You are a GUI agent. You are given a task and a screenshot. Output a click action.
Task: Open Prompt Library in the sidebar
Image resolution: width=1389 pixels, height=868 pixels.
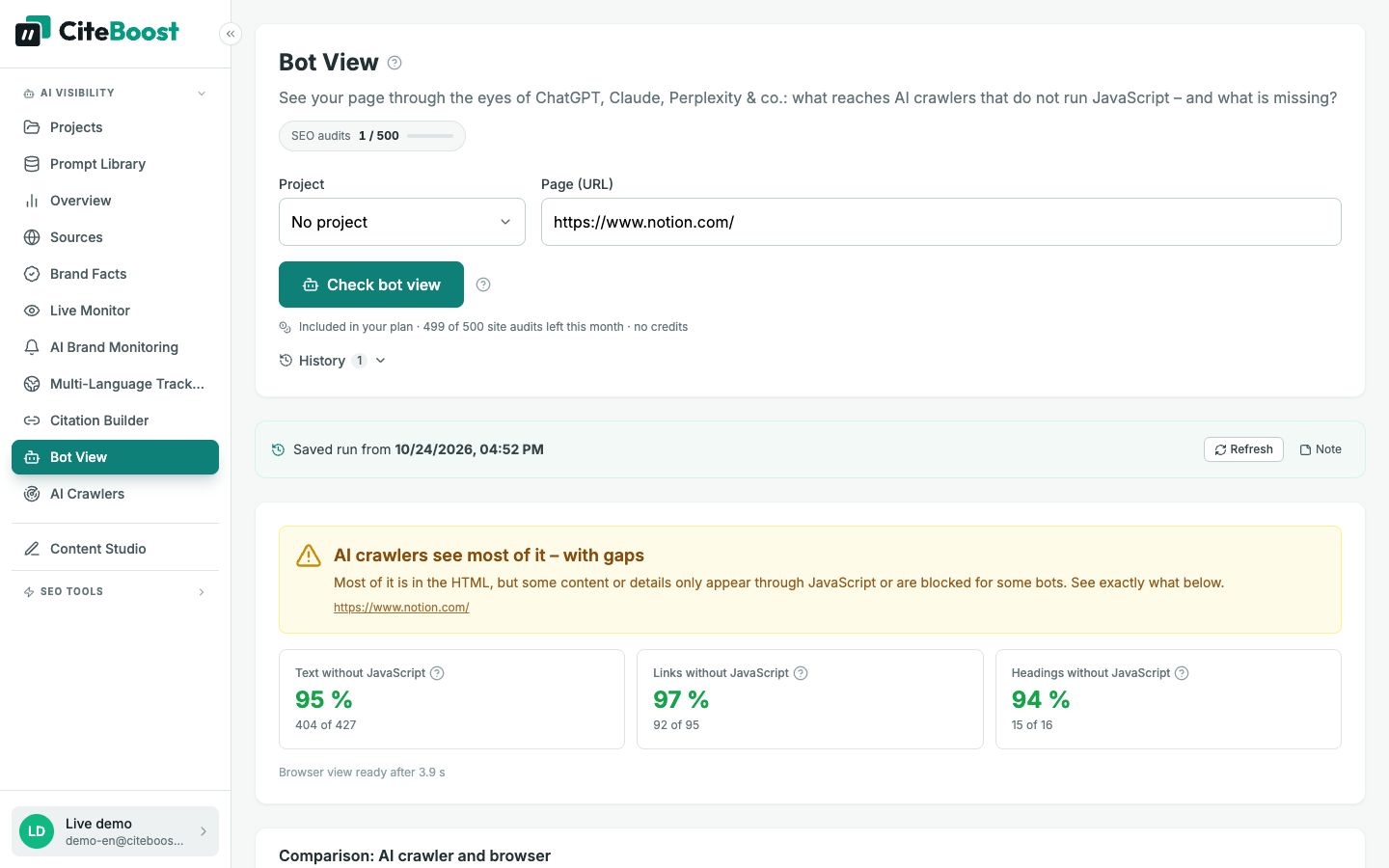point(115,164)
